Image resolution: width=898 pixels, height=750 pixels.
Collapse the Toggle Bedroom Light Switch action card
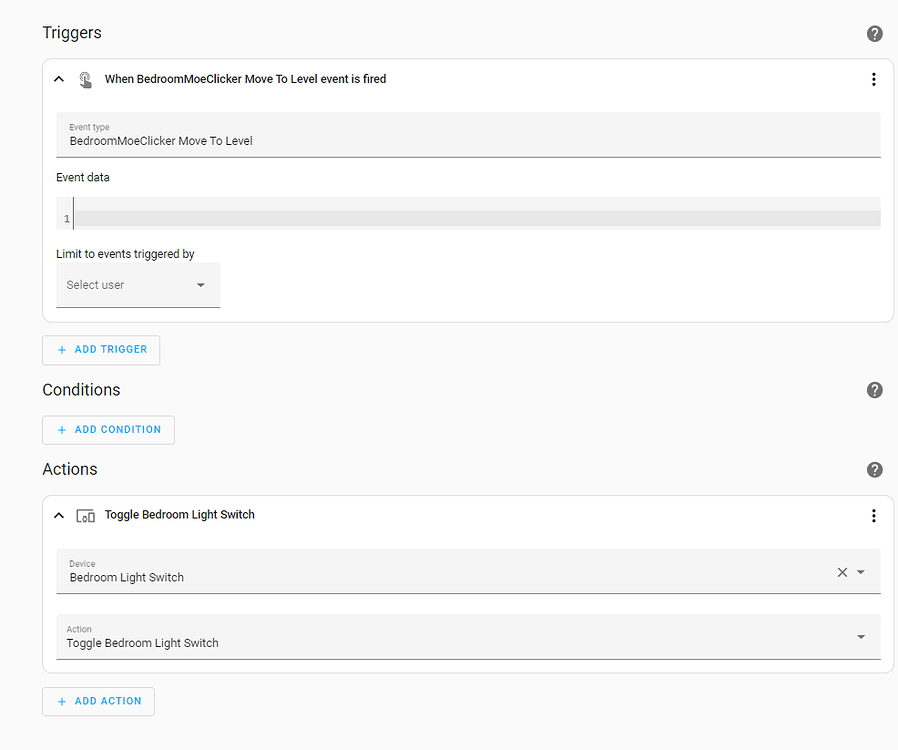coord(59,515)
